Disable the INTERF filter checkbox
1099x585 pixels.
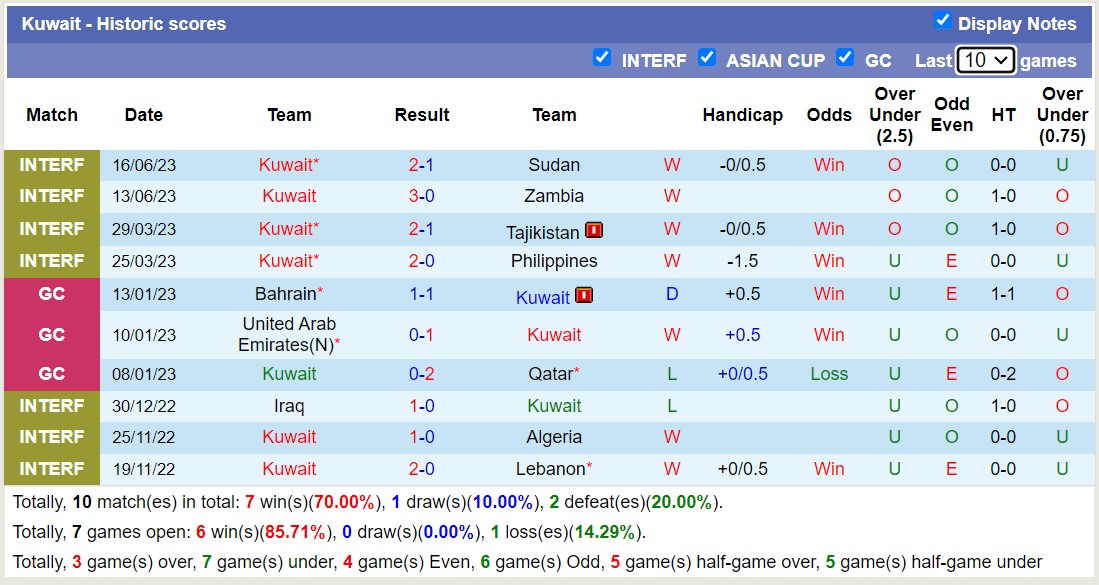pos(602,59)
